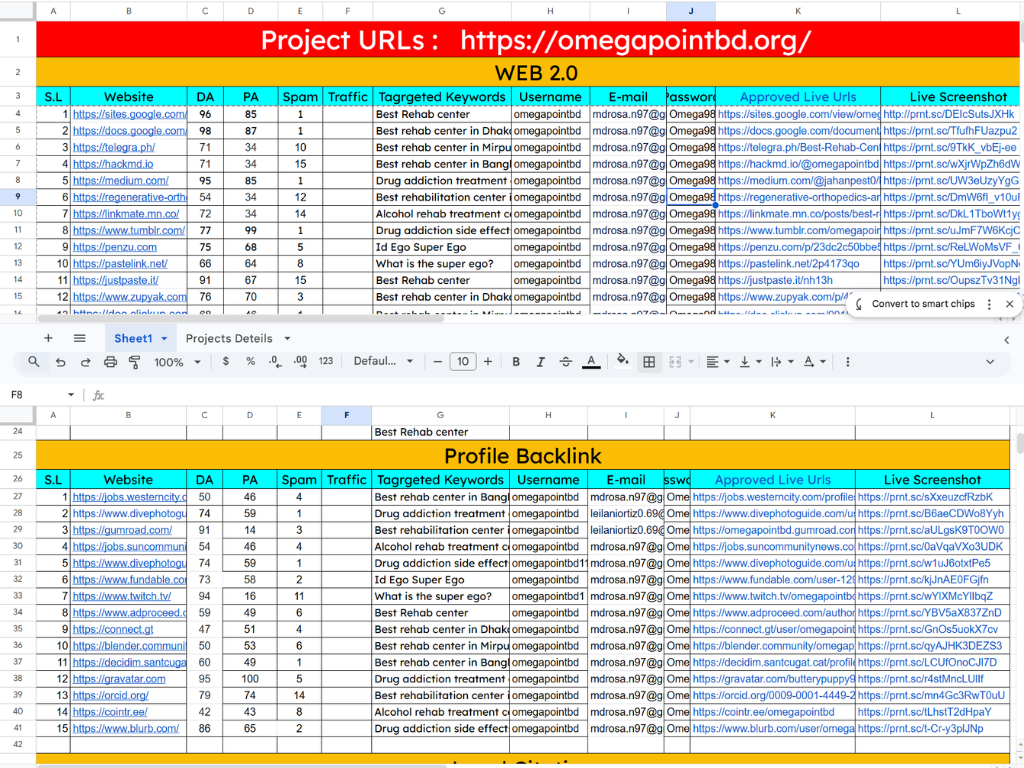
Task: Open text wrapping dropdown
Action: (782, 362)
